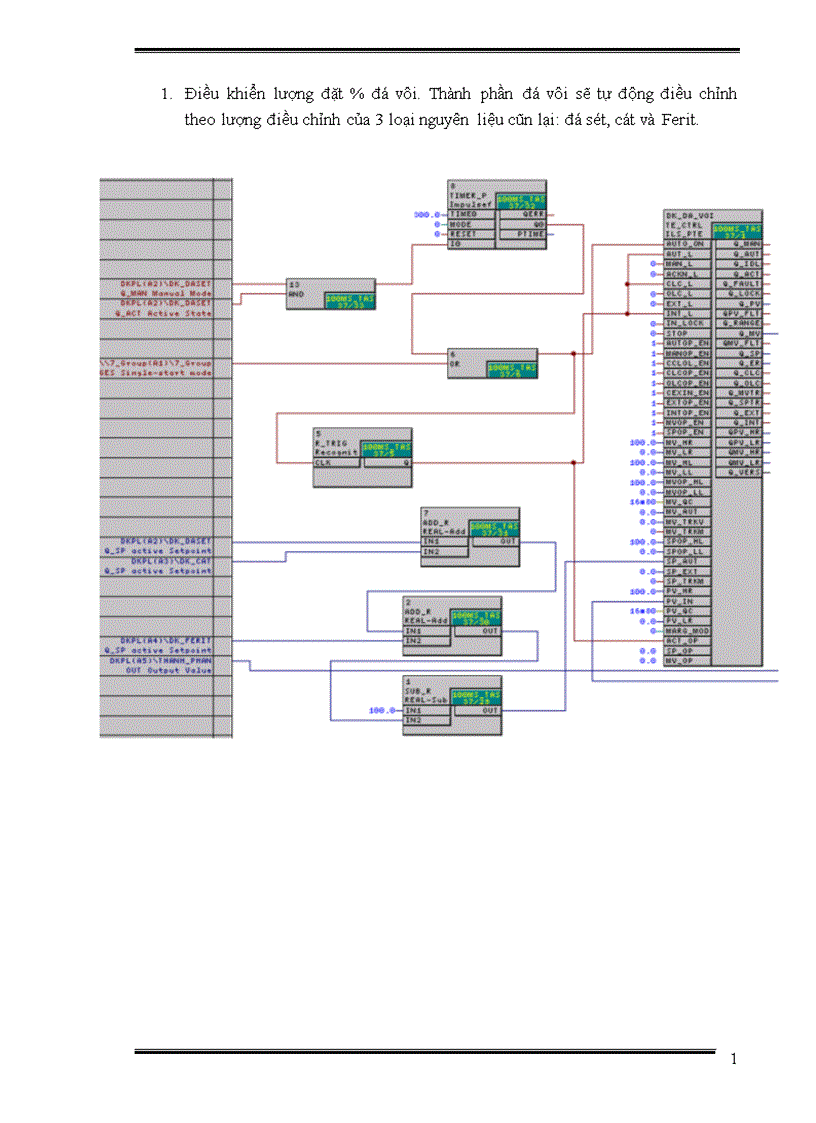Expand the IN_LOCK pin row

click(x=685, y=323)
